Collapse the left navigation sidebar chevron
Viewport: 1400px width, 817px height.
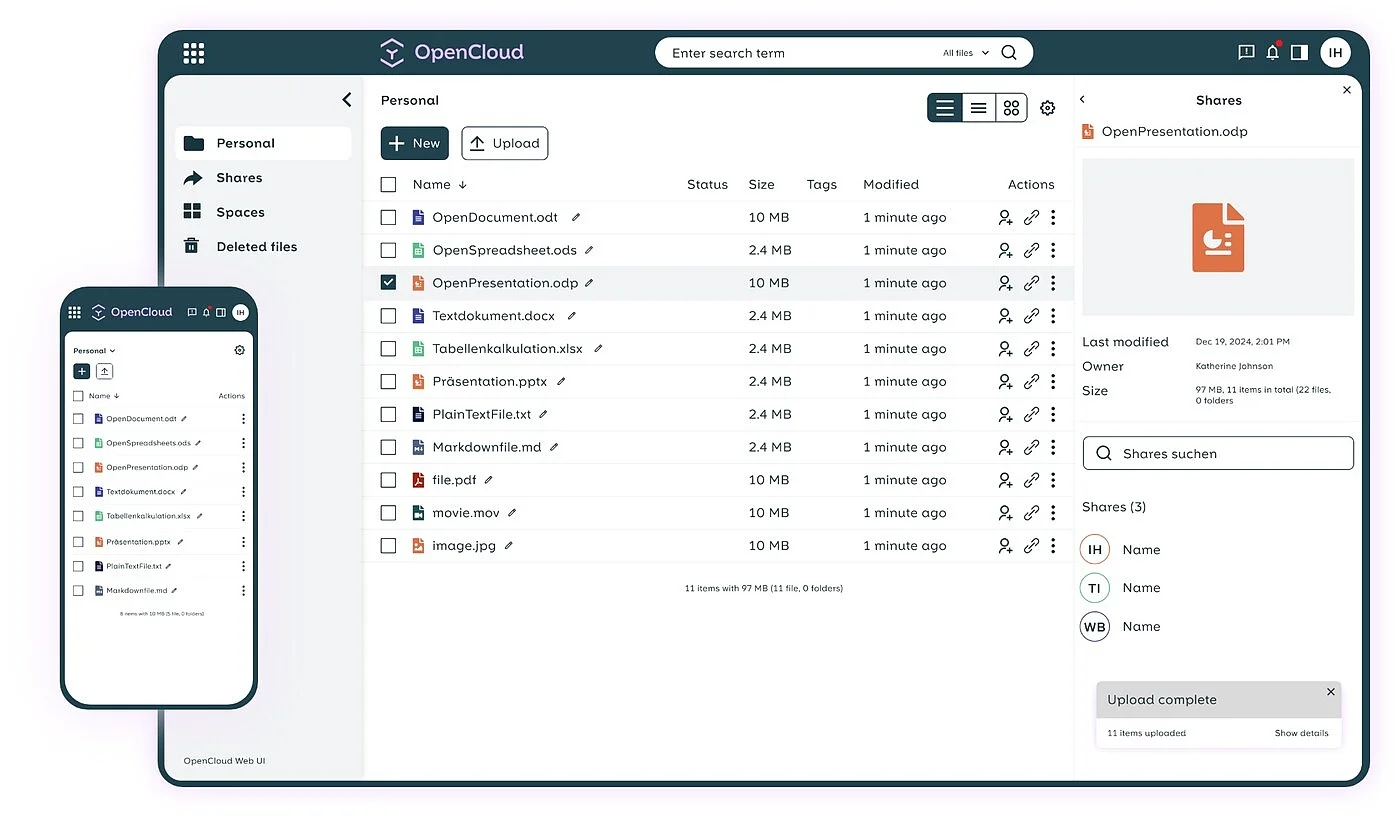(347, 100)
